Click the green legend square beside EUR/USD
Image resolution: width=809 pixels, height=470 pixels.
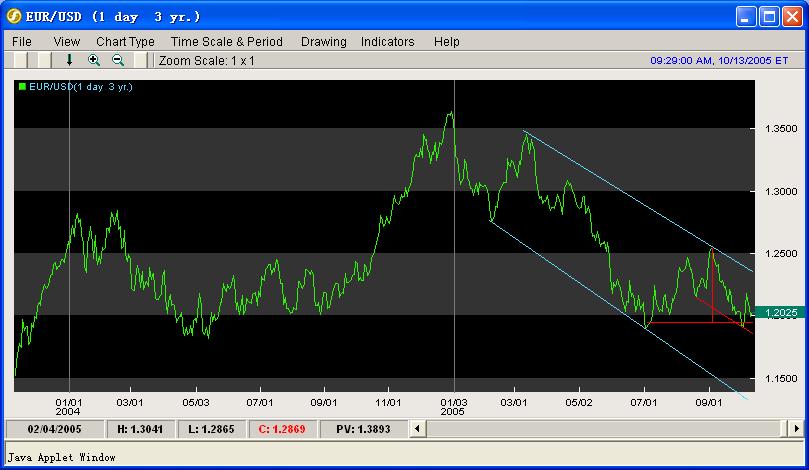(x=22, y=87)
